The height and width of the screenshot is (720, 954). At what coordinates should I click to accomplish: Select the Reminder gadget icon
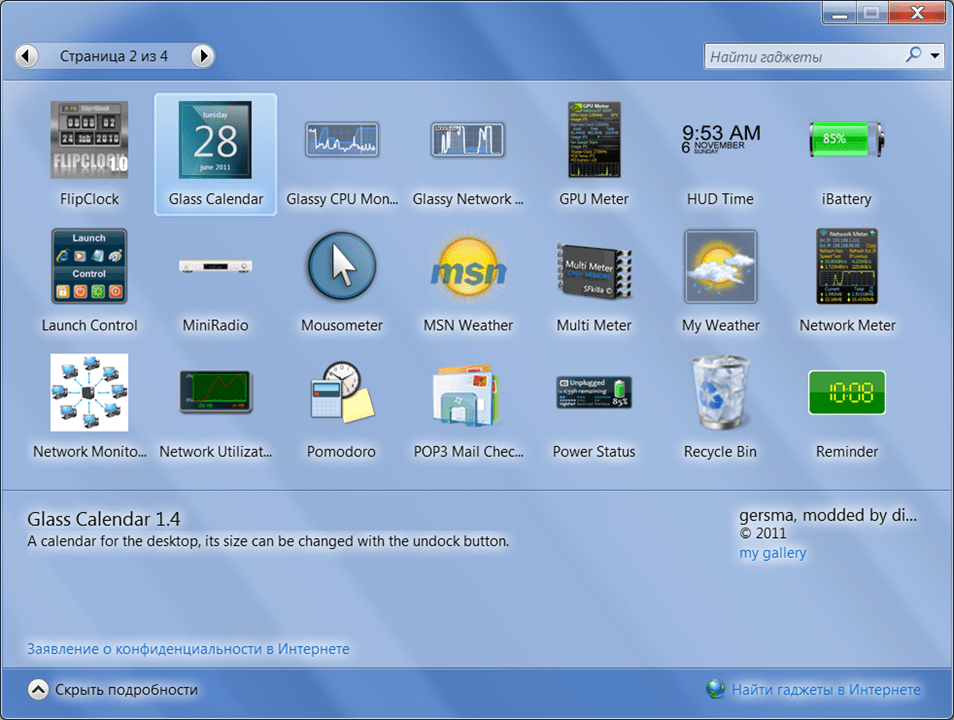point(846,393)
